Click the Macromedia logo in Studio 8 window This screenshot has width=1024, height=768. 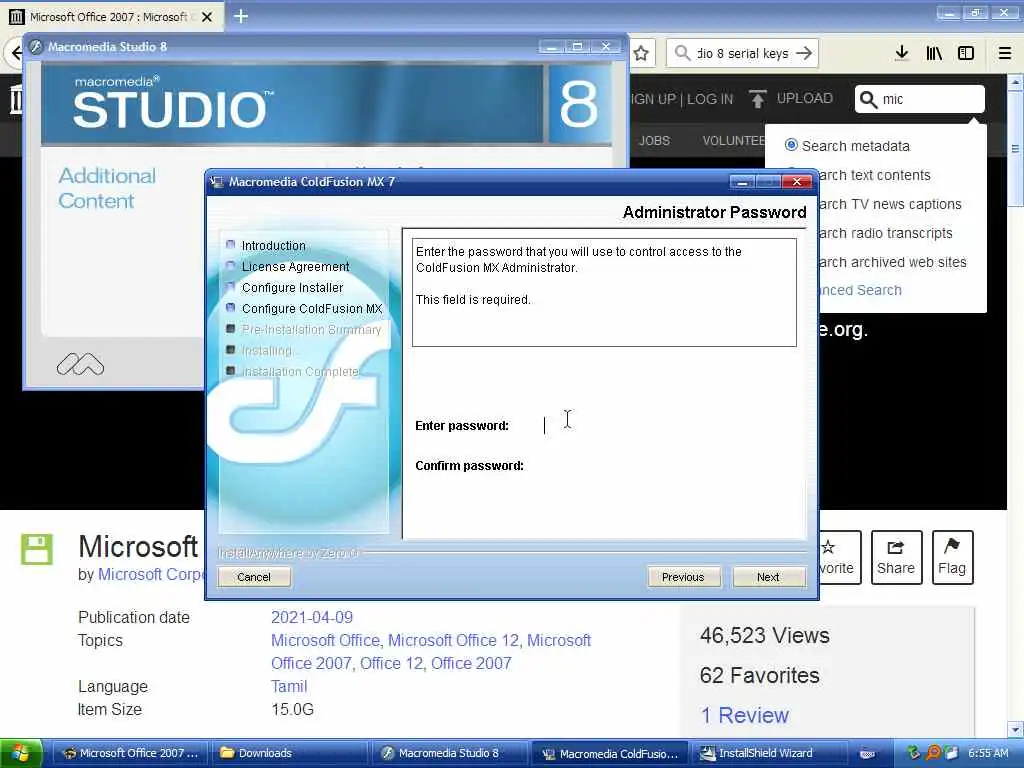coord(80,364)
